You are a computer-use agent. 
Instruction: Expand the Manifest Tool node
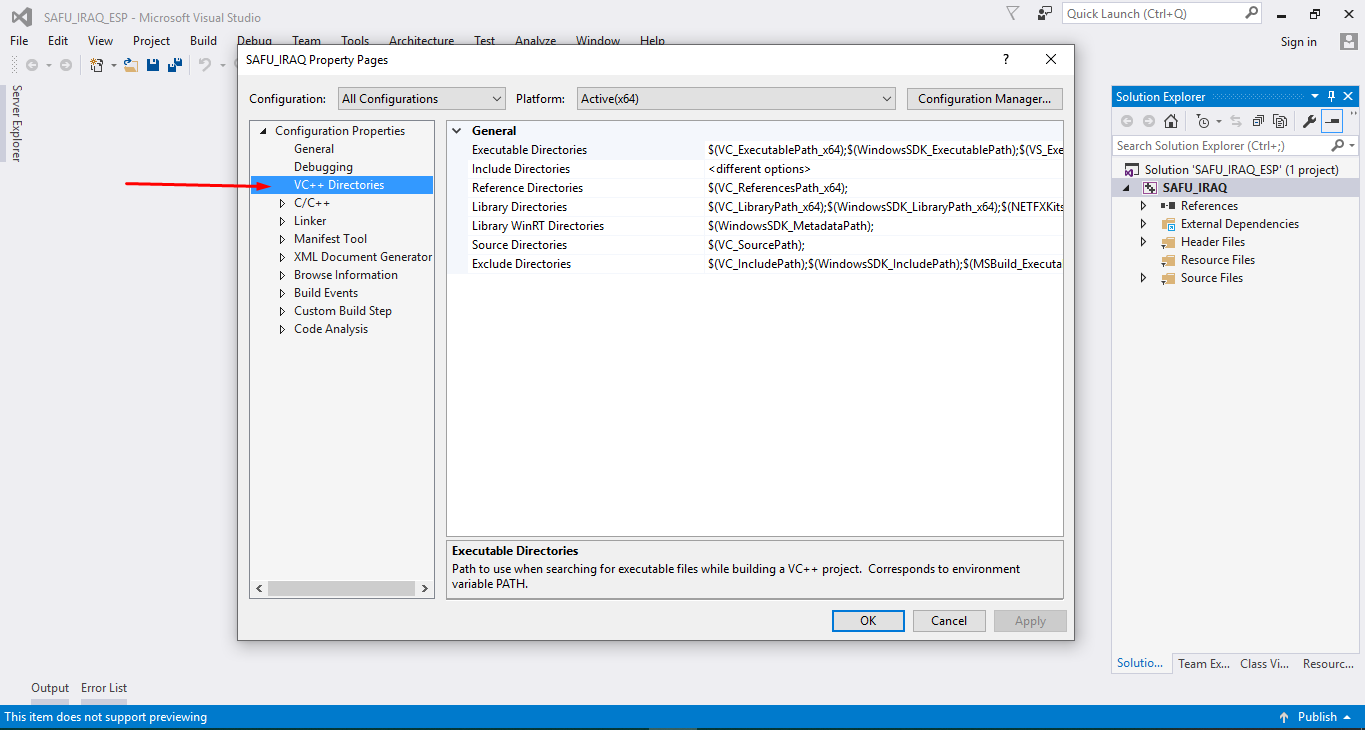pos(282,239)
